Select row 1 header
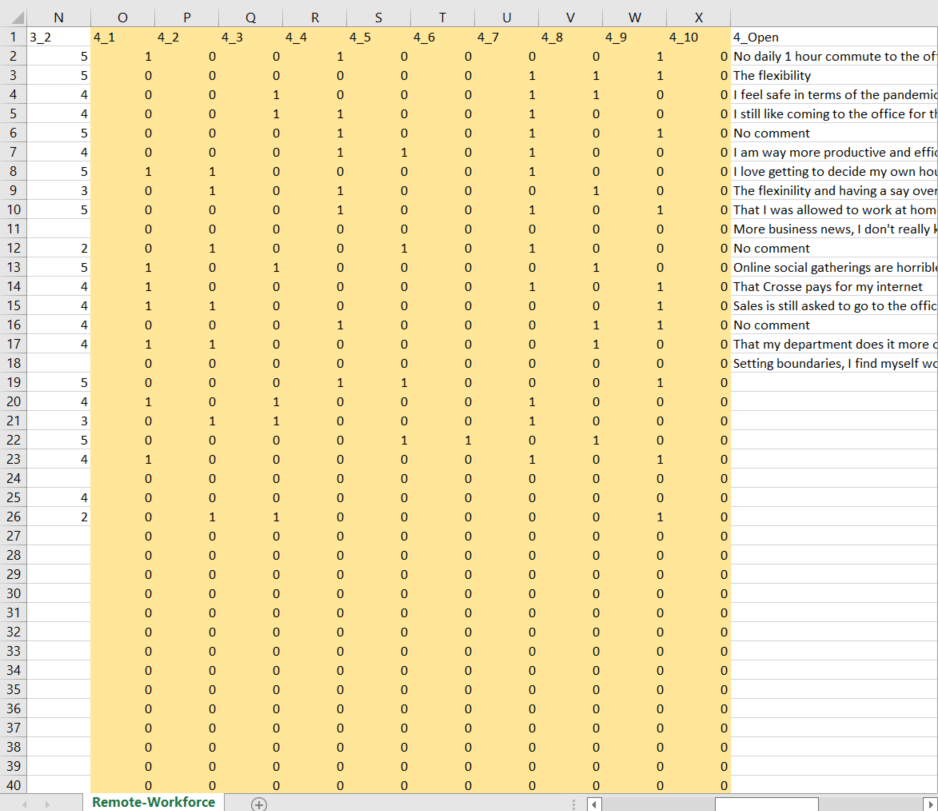 (13, 37)
